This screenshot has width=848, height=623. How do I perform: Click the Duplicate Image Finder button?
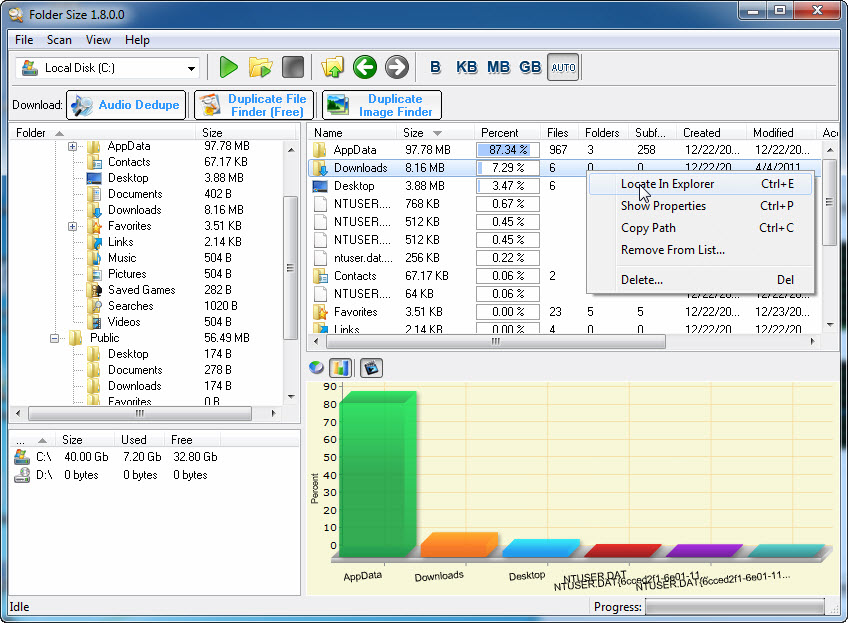(x=382, y=105)
